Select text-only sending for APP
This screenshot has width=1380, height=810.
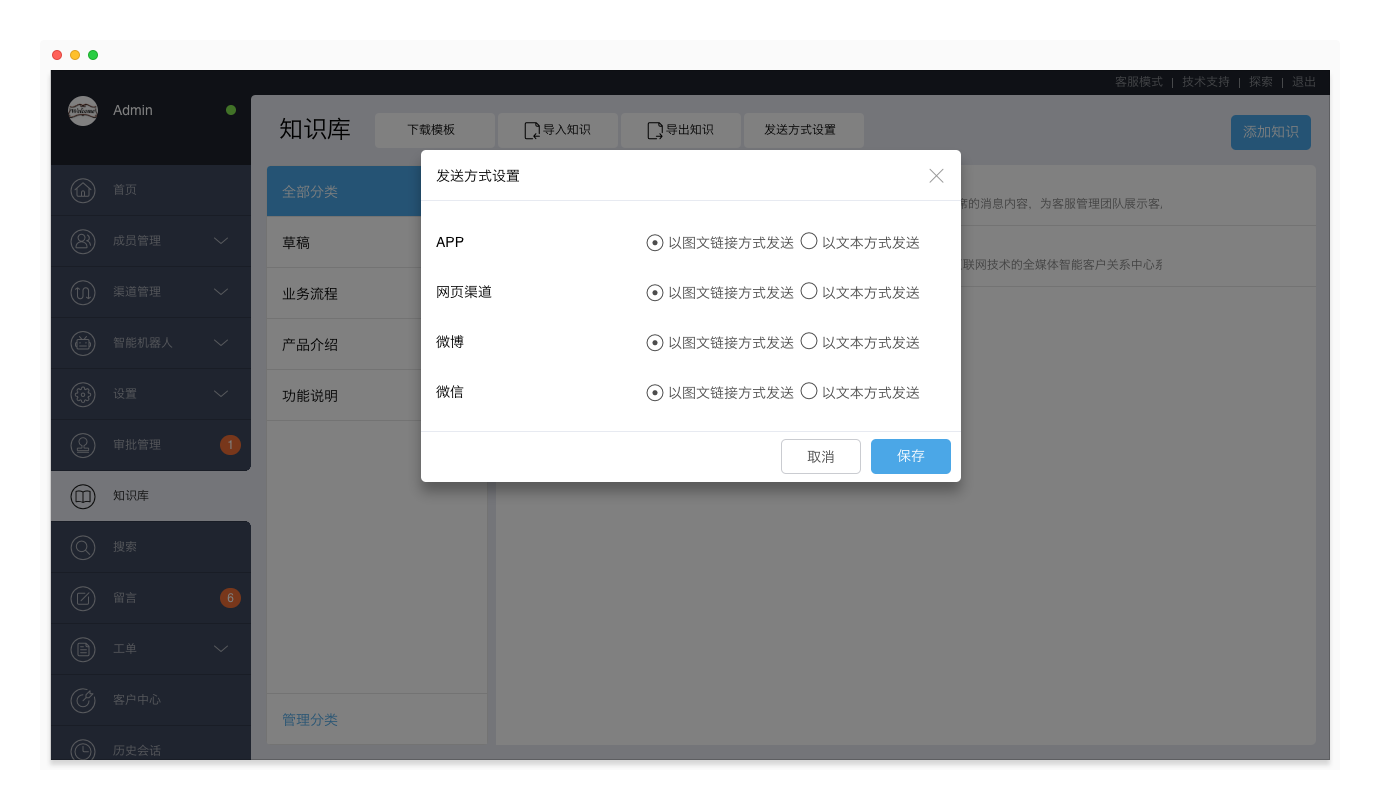(x=809, y=241)
